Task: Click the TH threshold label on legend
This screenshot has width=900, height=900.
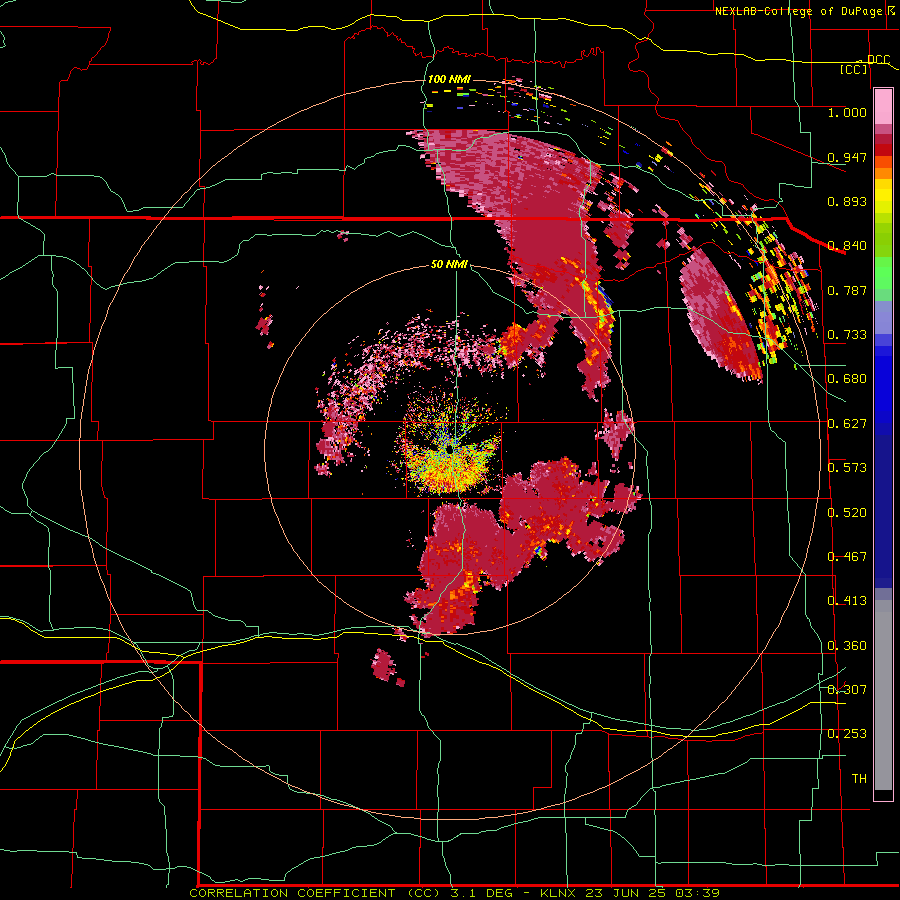Action: pyautogui.click(x=859, y=779)
